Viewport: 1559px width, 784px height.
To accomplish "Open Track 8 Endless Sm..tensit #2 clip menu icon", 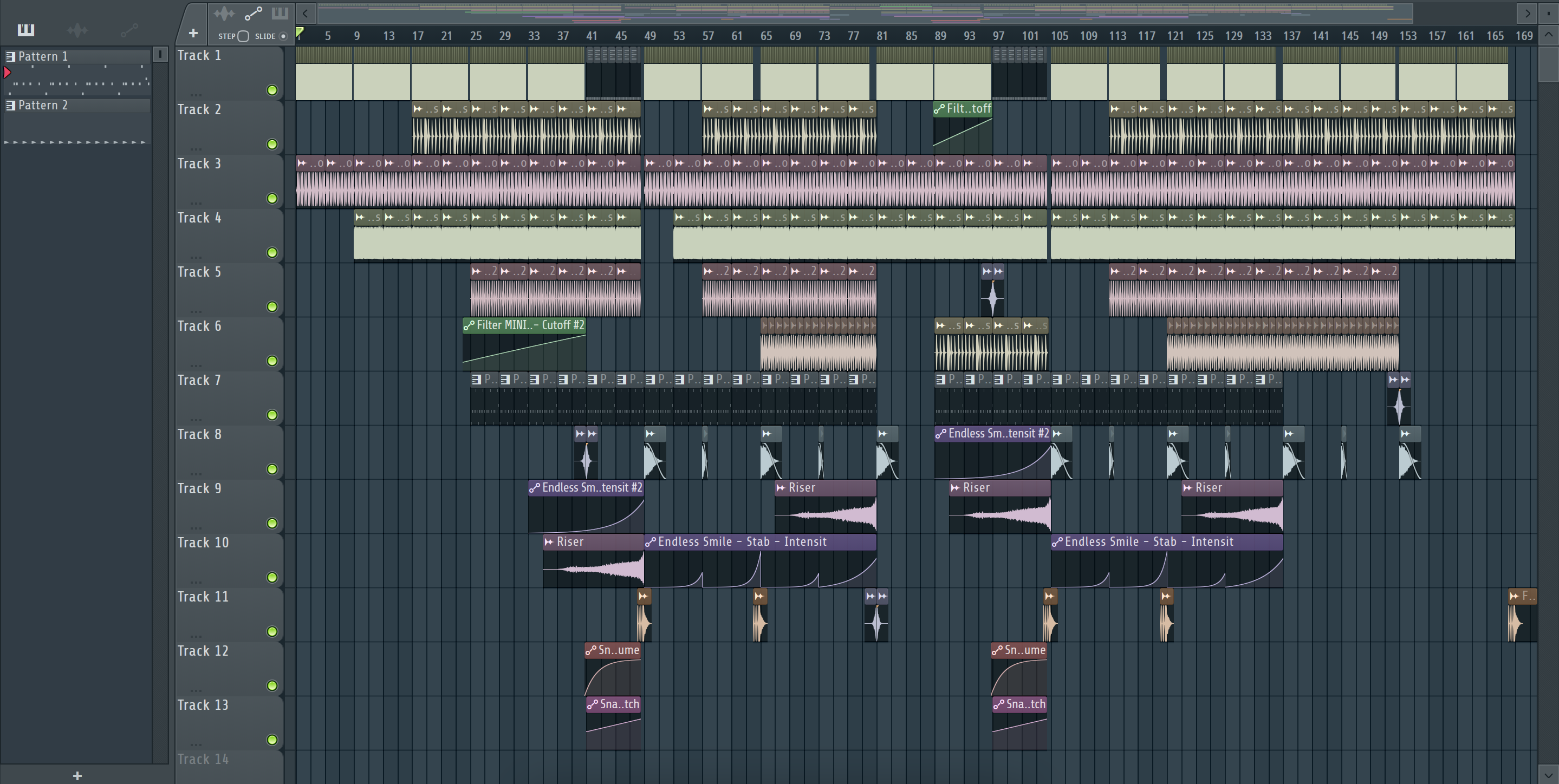I will click(940, 434).
